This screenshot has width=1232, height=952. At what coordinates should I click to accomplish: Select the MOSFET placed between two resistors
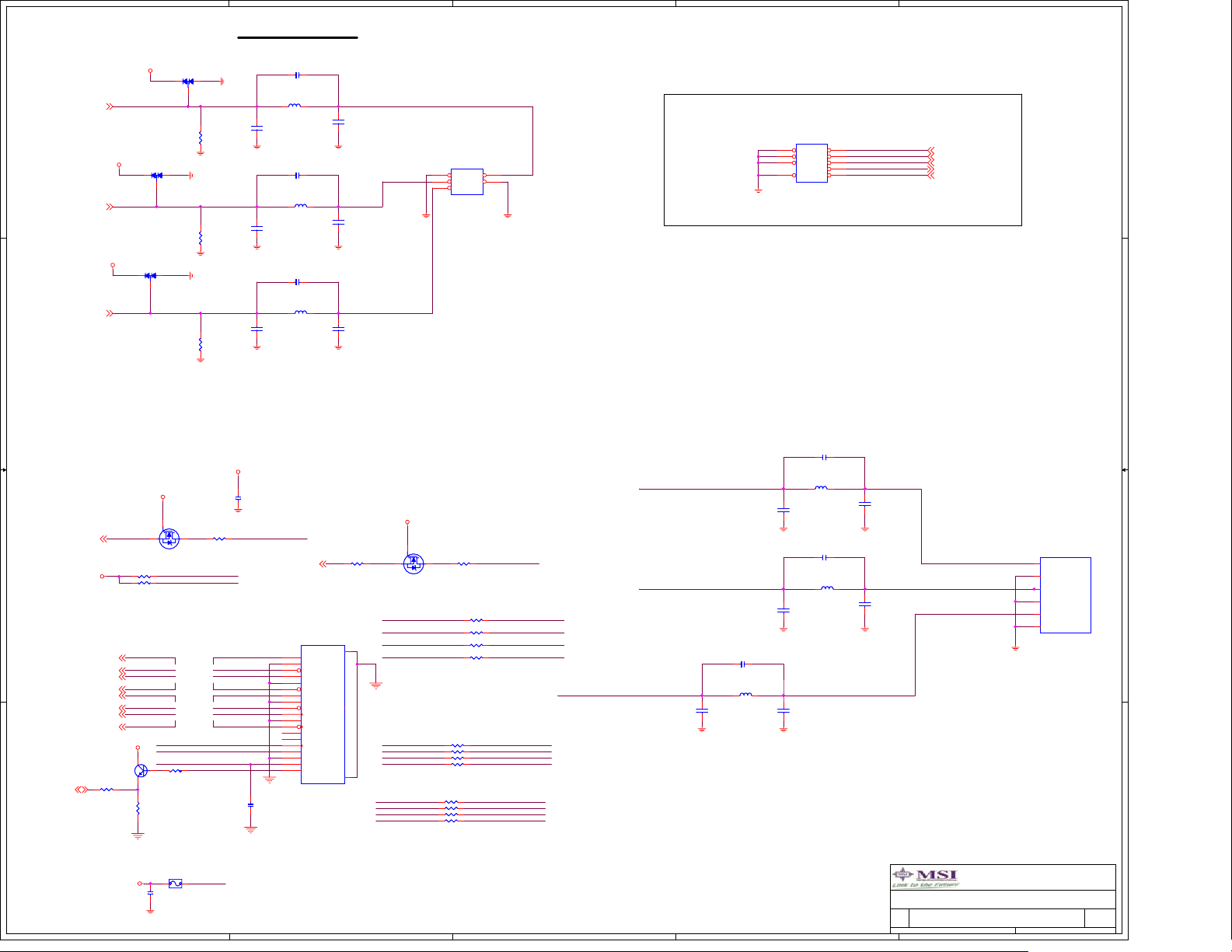click(414, 563)
